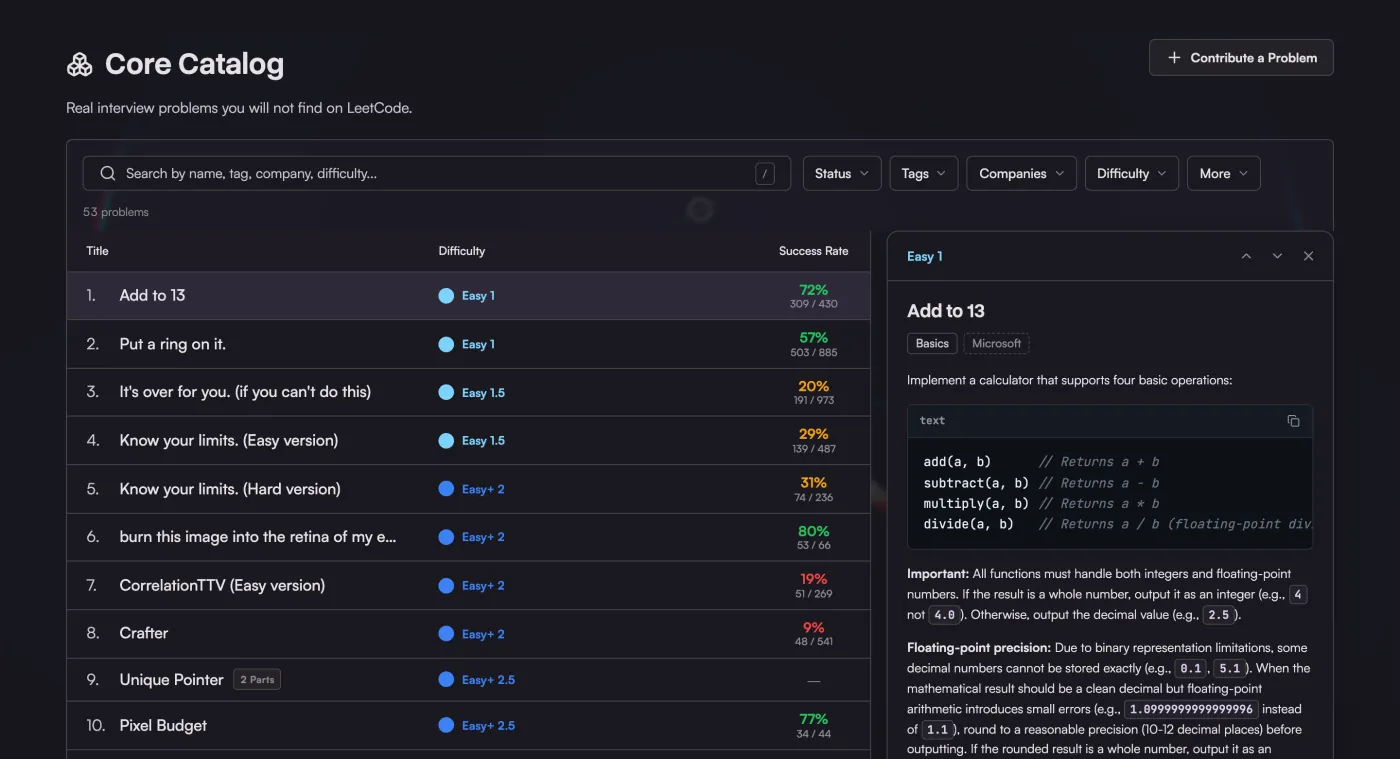The image size is (1400, 759).
Task: Open the problem "Put a ring on it."
Action: (173, 344)
